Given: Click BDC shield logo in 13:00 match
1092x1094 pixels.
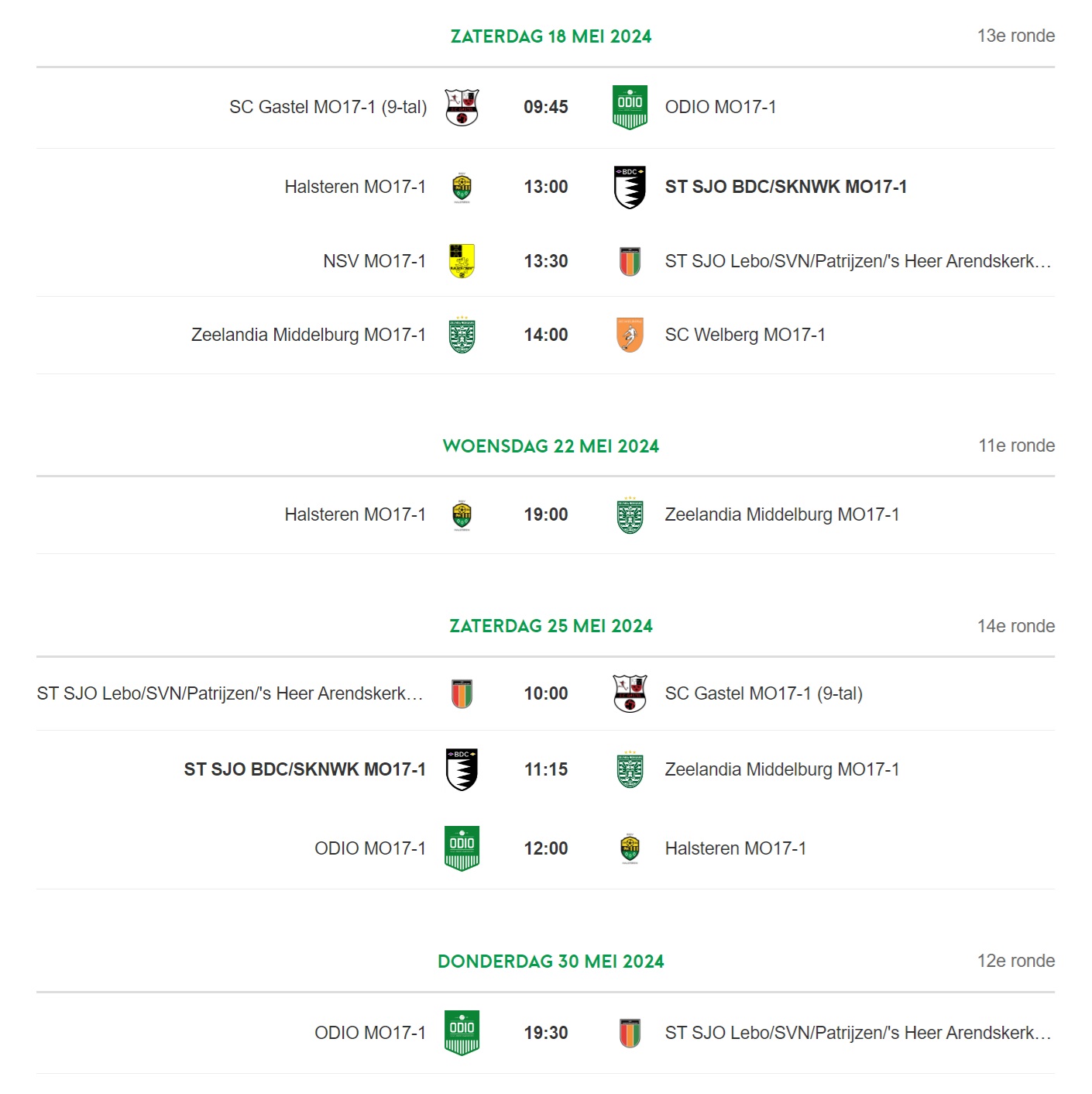Looking at the screenshot, I should 630,187.
